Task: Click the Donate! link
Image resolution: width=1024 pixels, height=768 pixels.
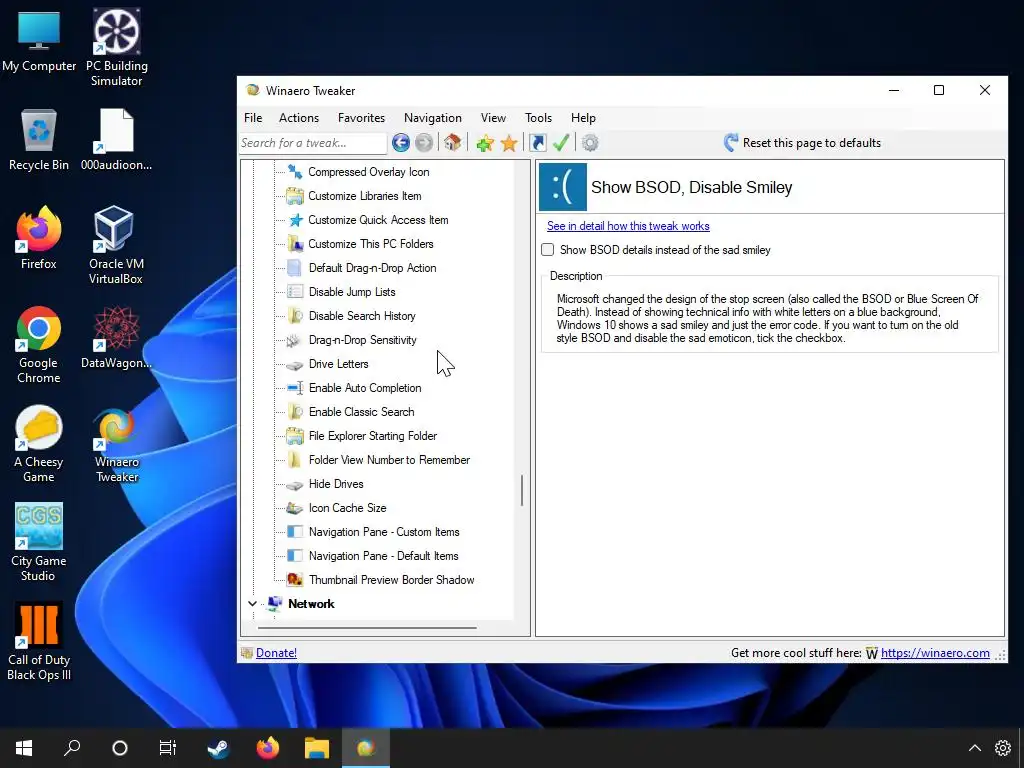Action: click(x=276, y=652)
